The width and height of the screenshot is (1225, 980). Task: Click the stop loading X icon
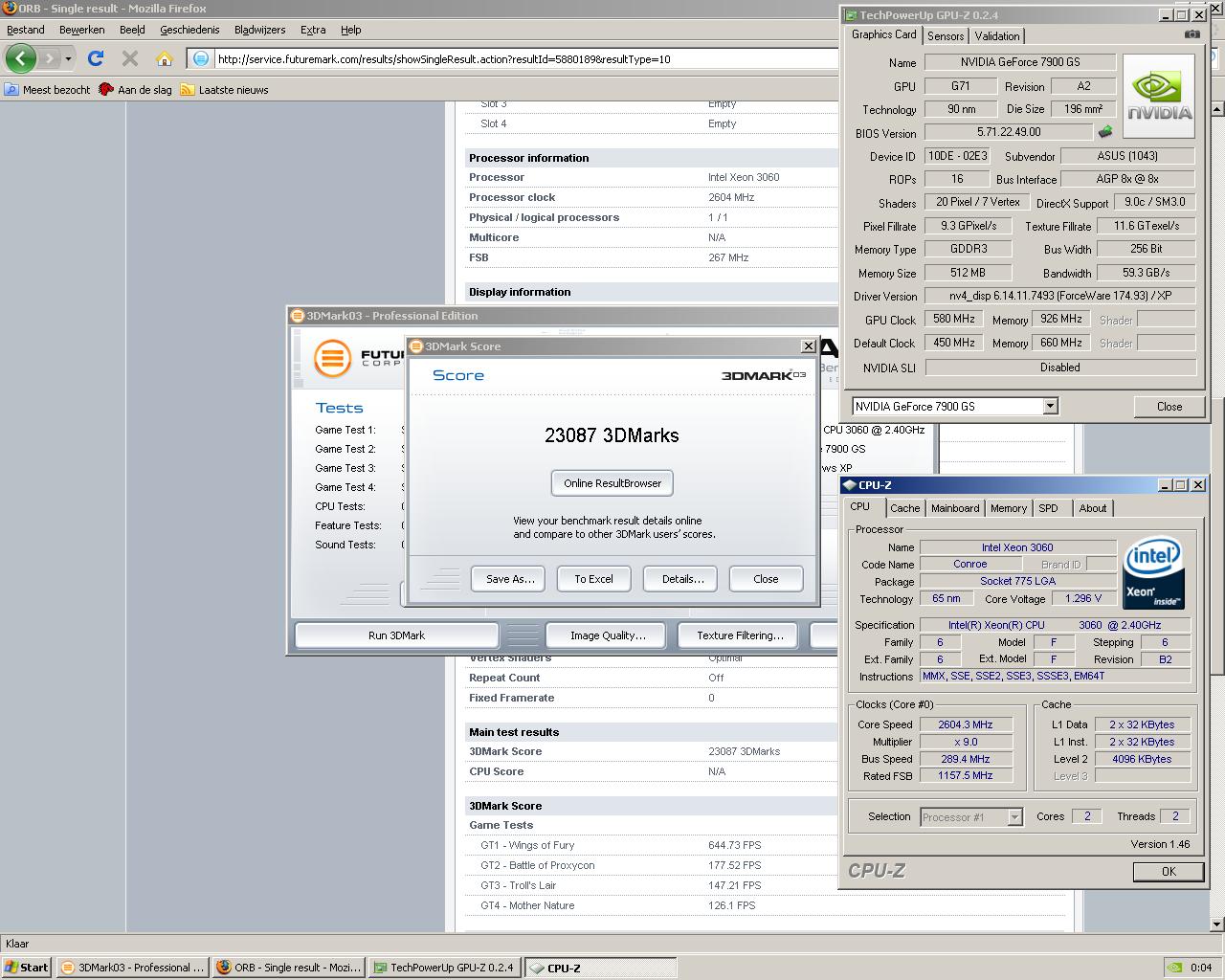click(130, 58)
